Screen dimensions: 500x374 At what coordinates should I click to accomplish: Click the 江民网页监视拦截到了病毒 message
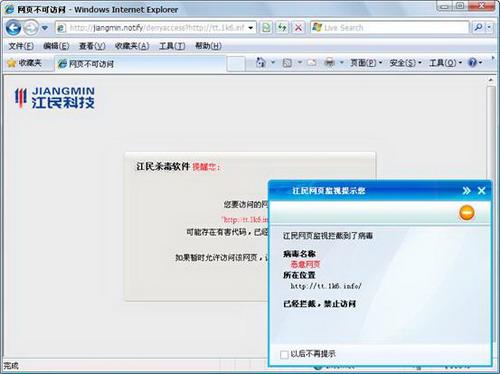click(x=328, y=236)
